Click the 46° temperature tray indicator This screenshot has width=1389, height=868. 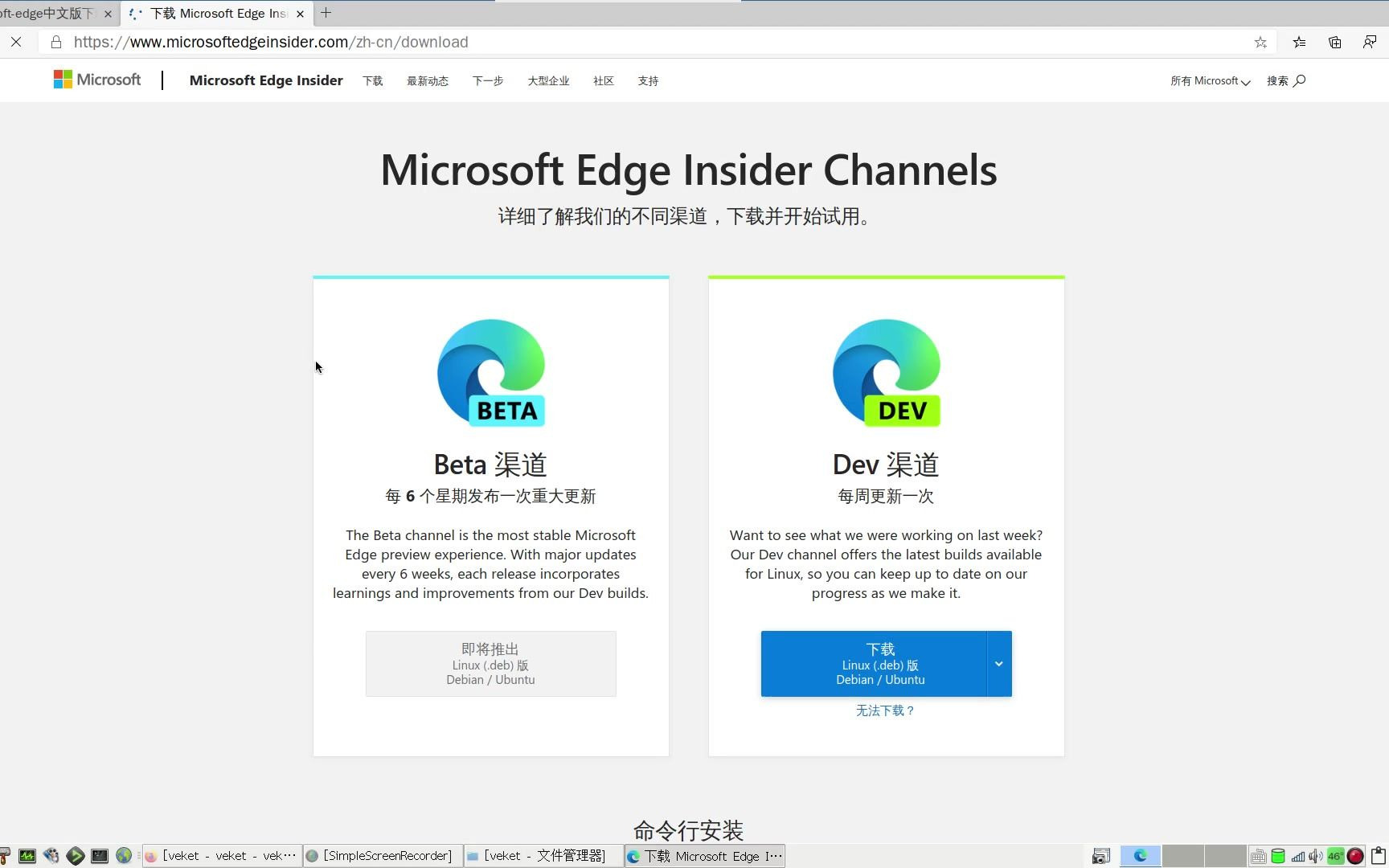[1335, 857]
